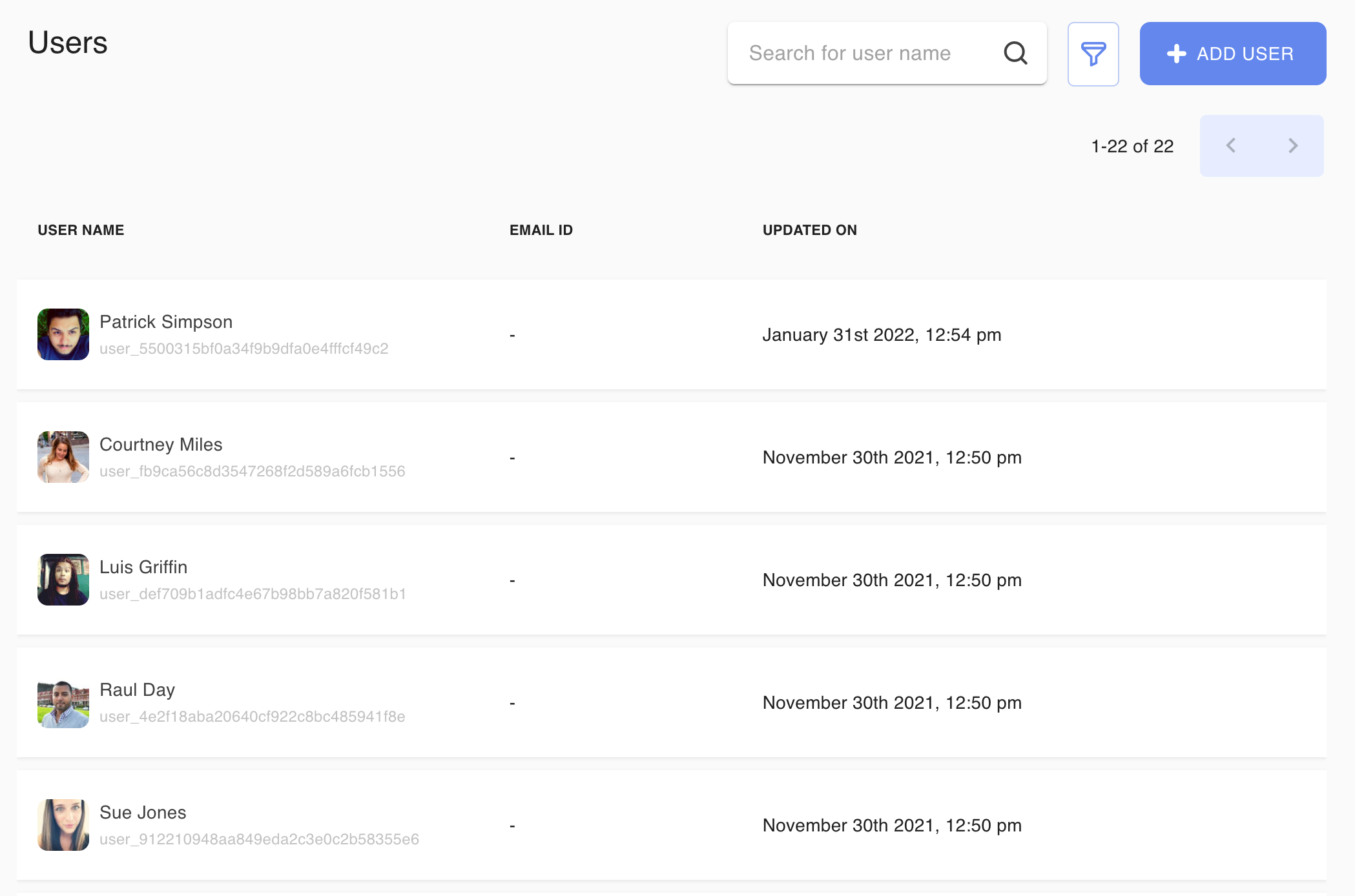
Task: Click Sue Jones's profile thumbnail
Action: click(63, 824)
